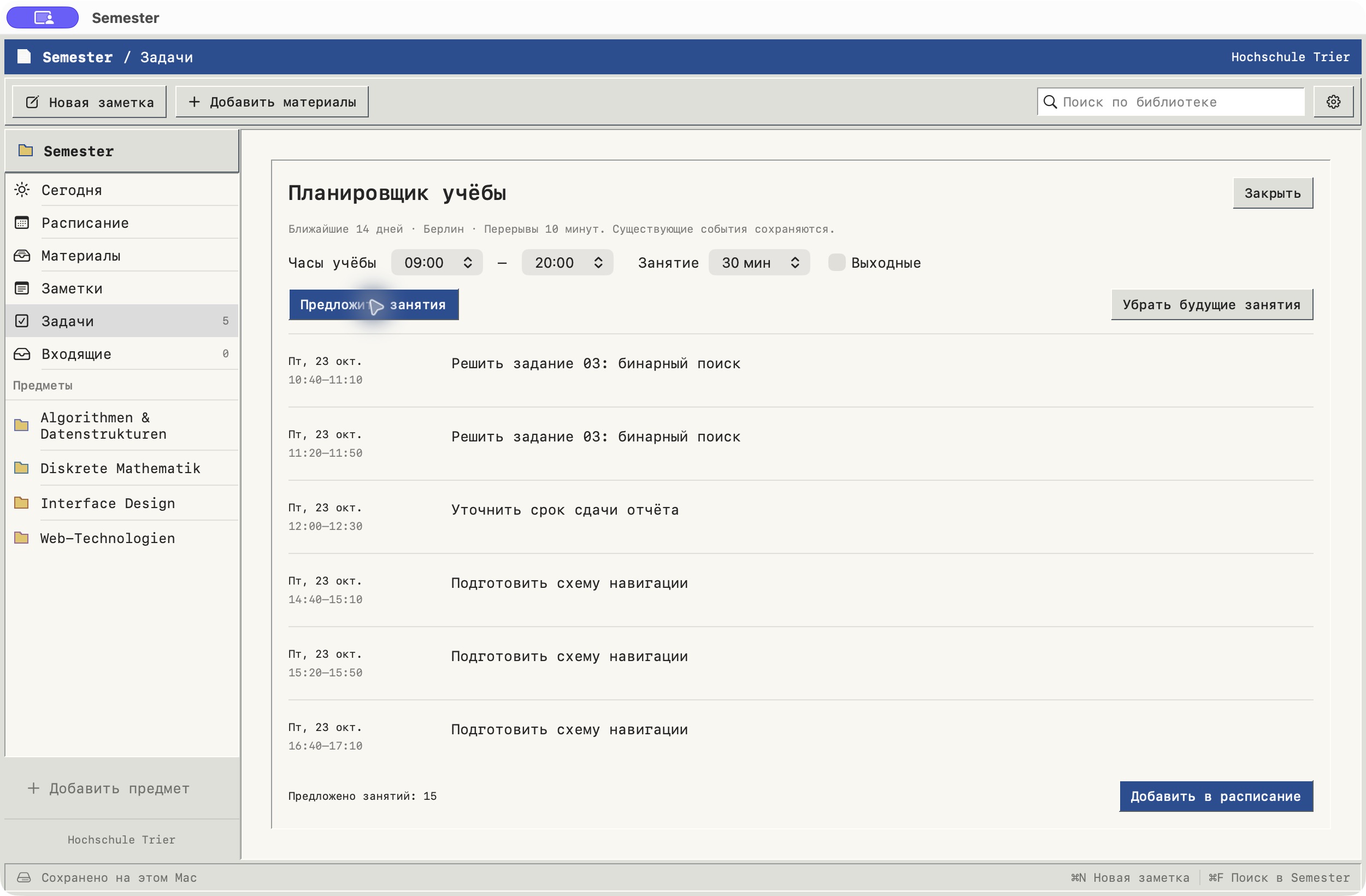Click the plus icon on Добавить материалы
The height and width of the screenshot is (896, 1366).
click(195, 102)
